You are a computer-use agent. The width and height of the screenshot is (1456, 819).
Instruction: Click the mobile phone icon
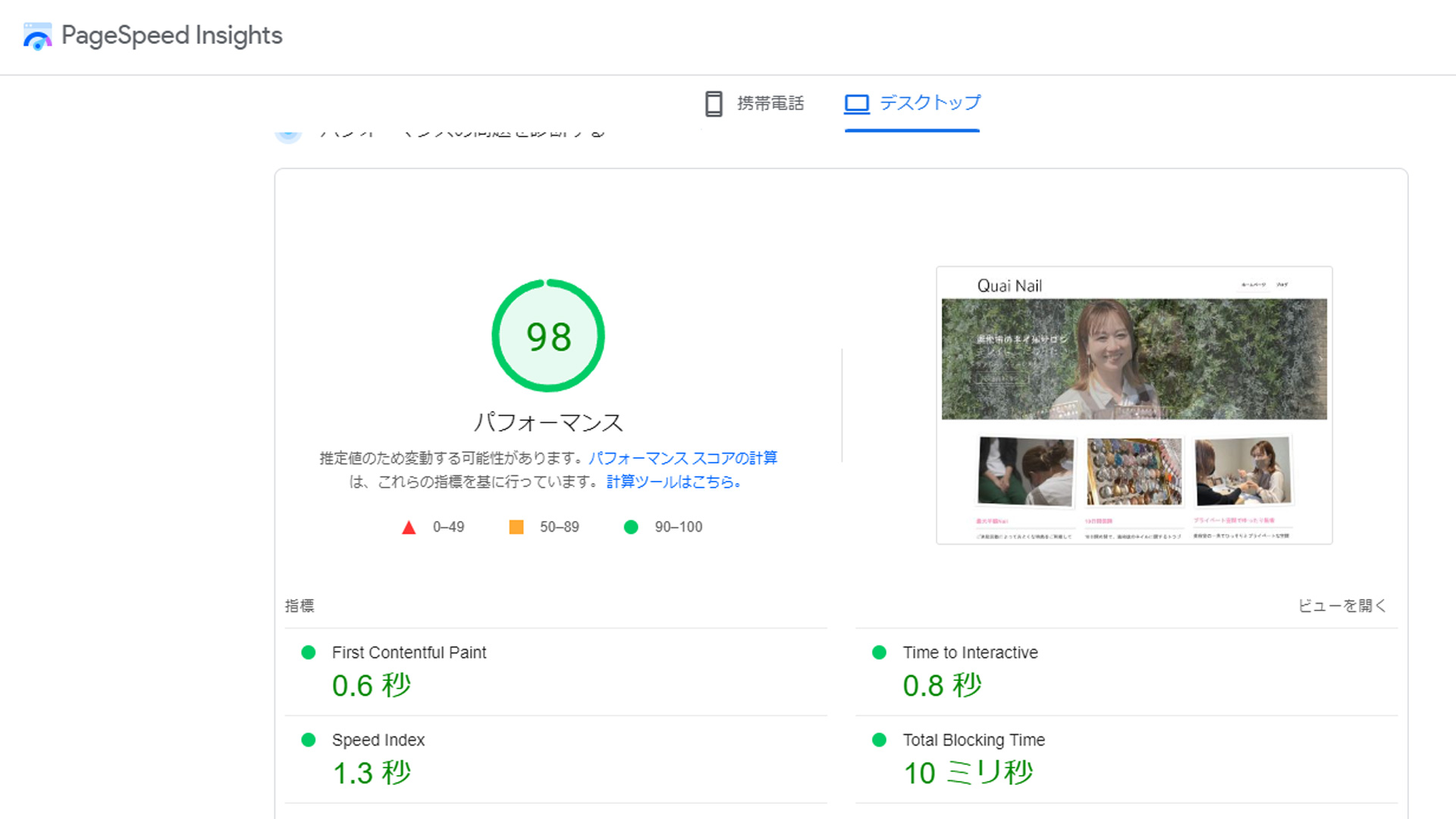pyautogui.click(x=714, y=104)
